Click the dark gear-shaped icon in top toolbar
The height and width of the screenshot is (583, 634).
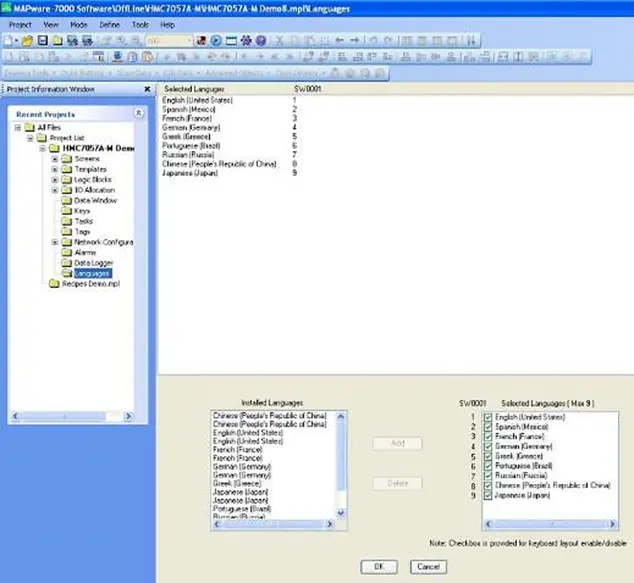click(246, 40)
